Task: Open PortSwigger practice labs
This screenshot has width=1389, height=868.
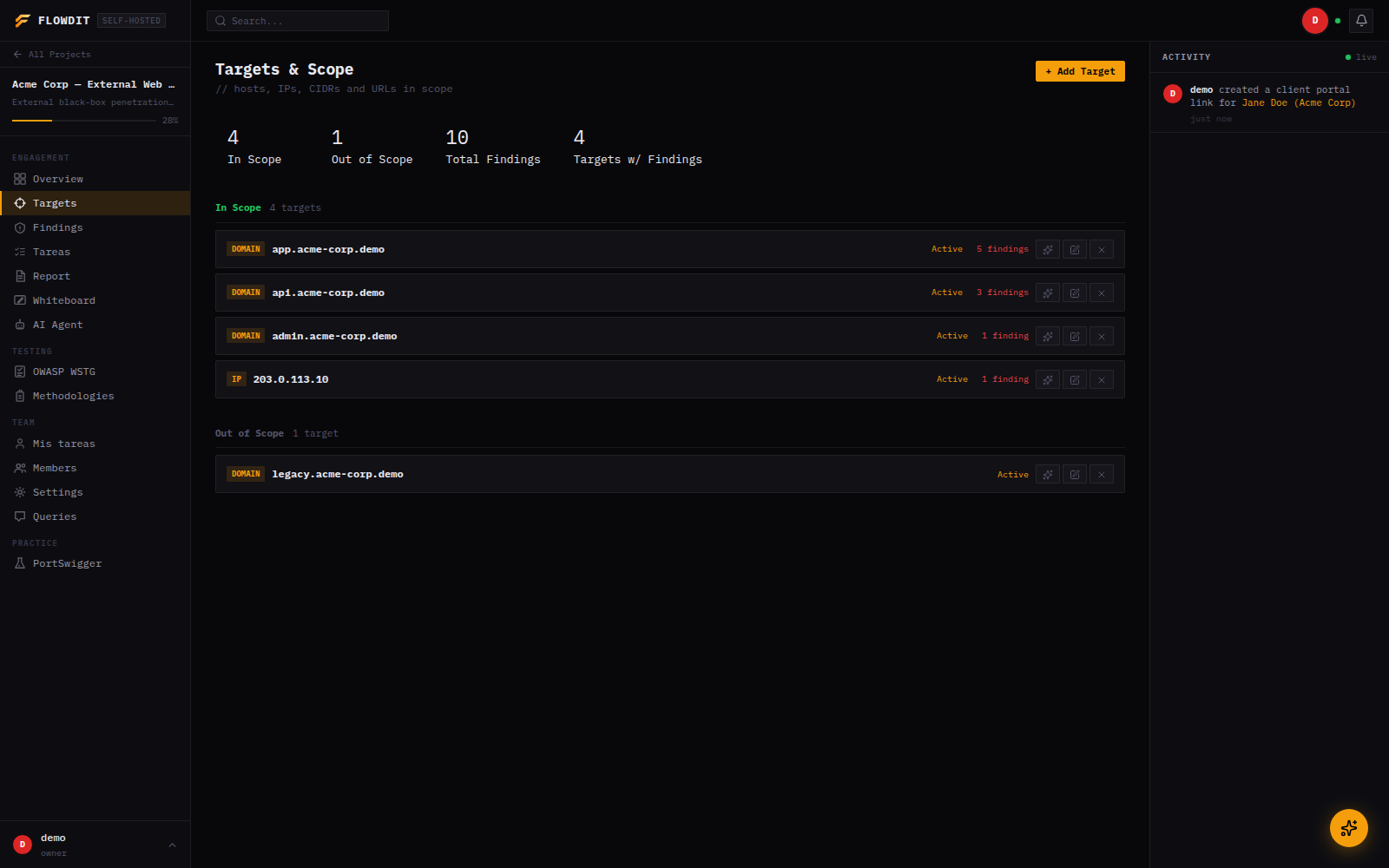Action: point(95,563)
